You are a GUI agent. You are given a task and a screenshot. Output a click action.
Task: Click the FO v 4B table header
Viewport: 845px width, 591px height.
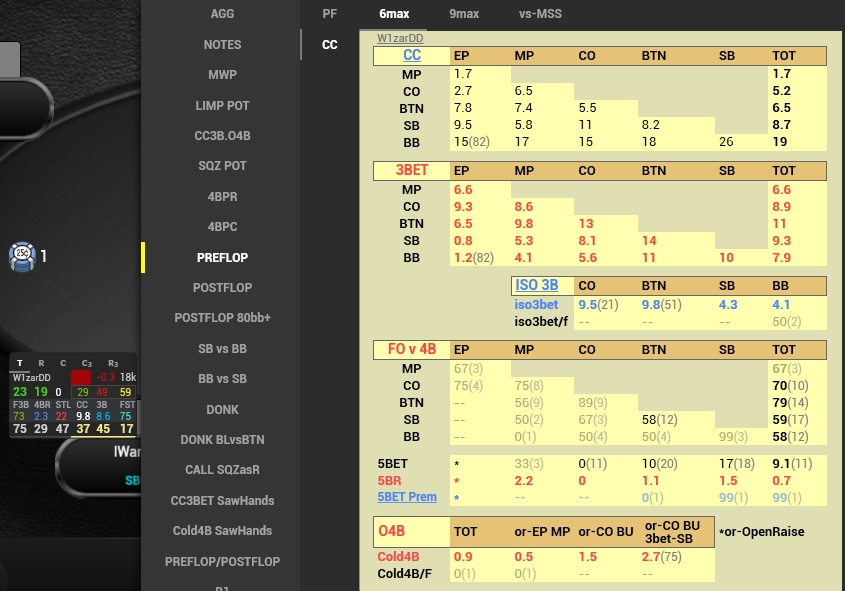412,349
